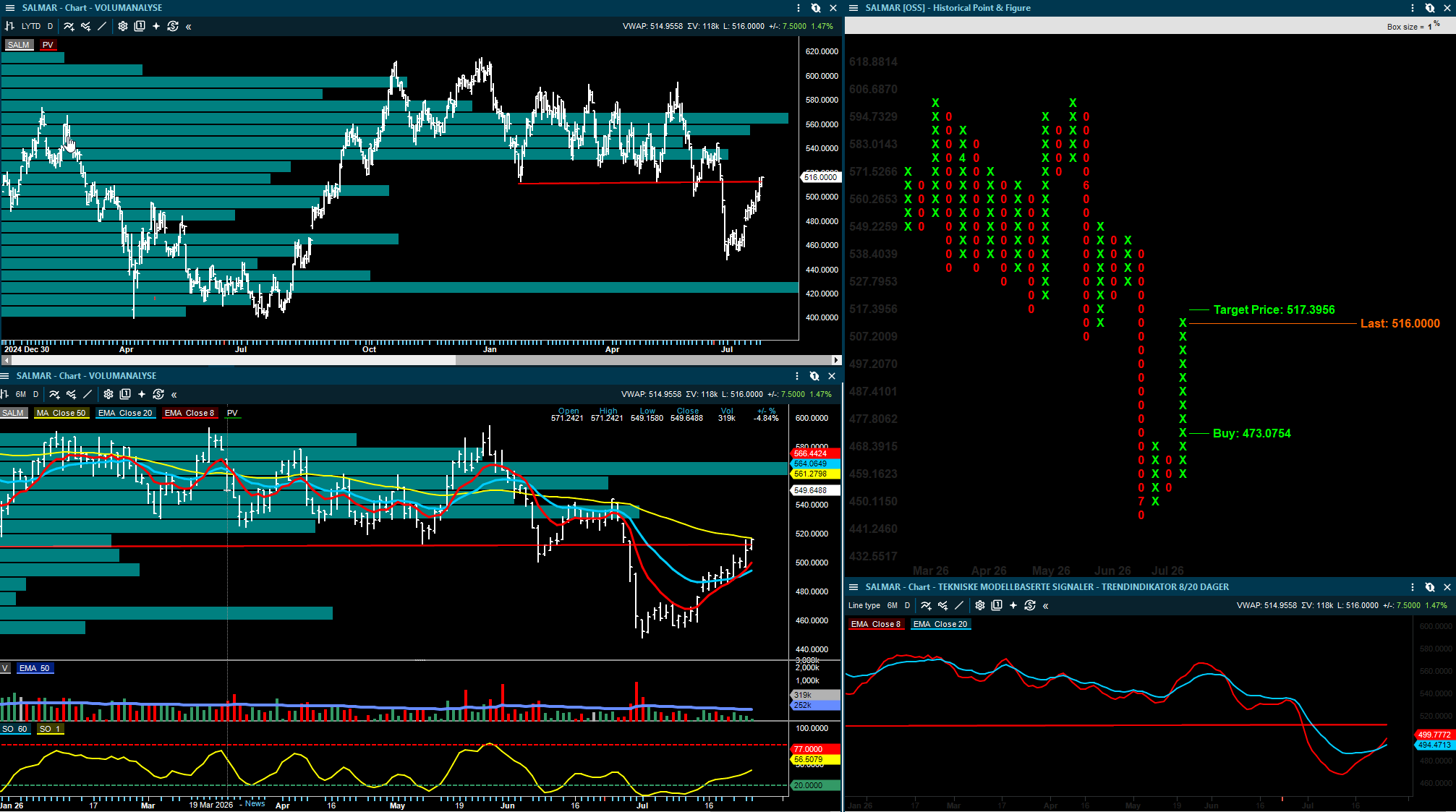Viewport: 1456px width, 812px height.
Task: Open hamburger menu of Point & Figure window
Action: tap(853, 8)
